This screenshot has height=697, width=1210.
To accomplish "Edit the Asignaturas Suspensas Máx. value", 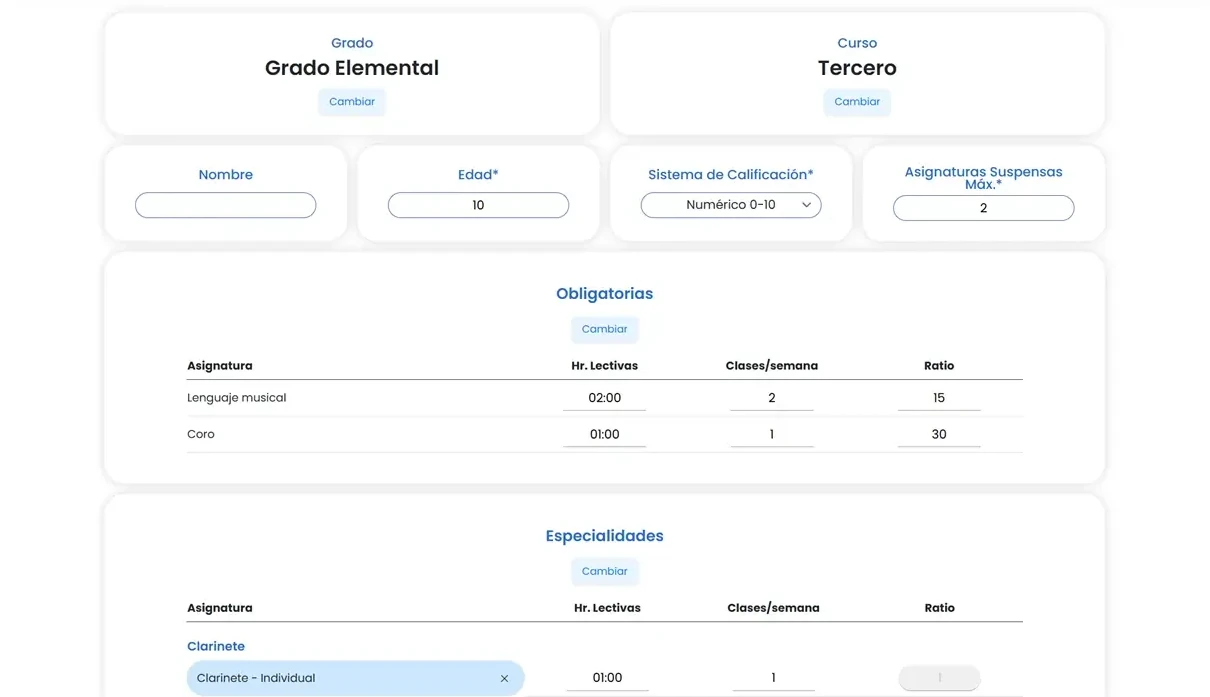I will click(x=983, y=208).
